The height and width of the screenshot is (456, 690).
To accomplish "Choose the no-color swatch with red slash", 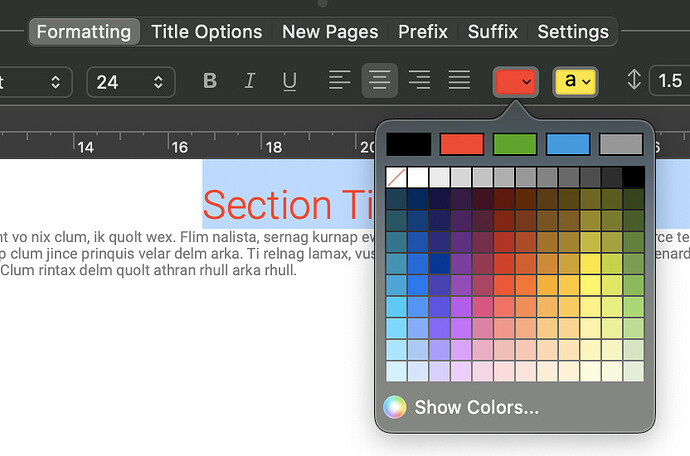I will pyautogui.click(x=396, y=177).
